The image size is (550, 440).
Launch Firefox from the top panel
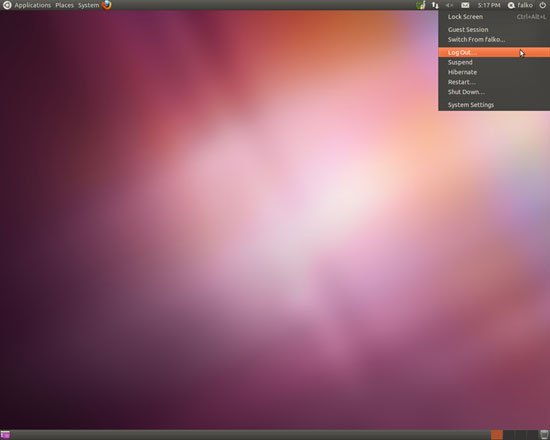[x=107, y=5]
